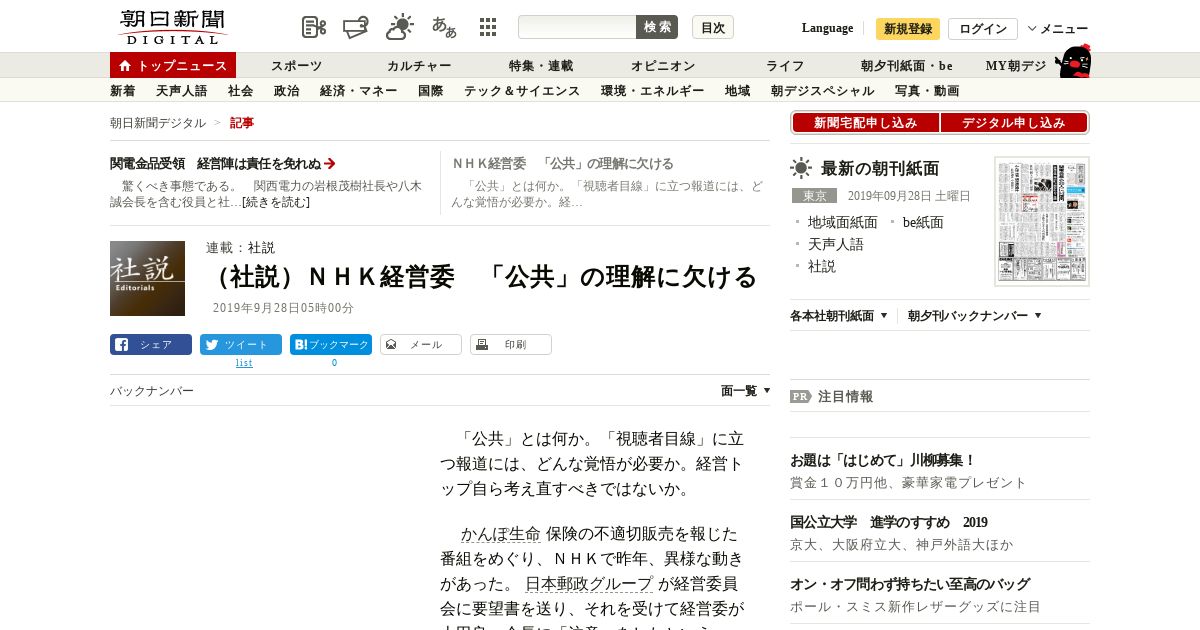Share article on Facebook

[x=151, y=344]
